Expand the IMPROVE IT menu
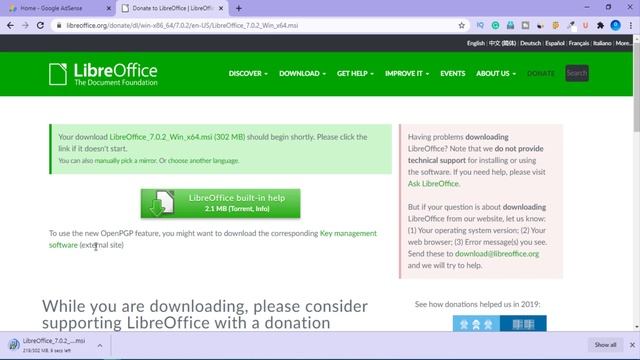This screenshot has width=640, height=360. point(407,73)
